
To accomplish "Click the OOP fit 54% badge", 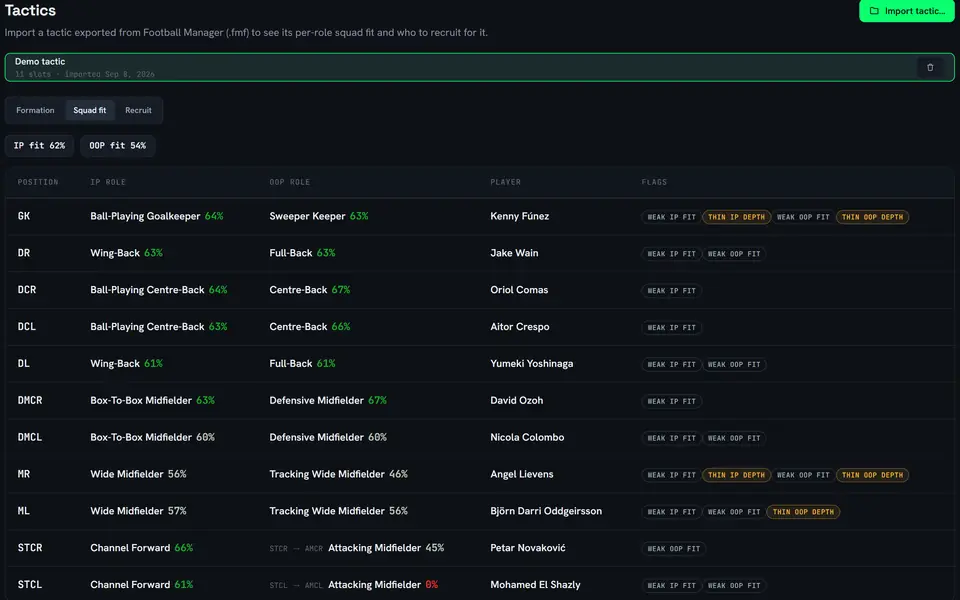I will [118, 146].
